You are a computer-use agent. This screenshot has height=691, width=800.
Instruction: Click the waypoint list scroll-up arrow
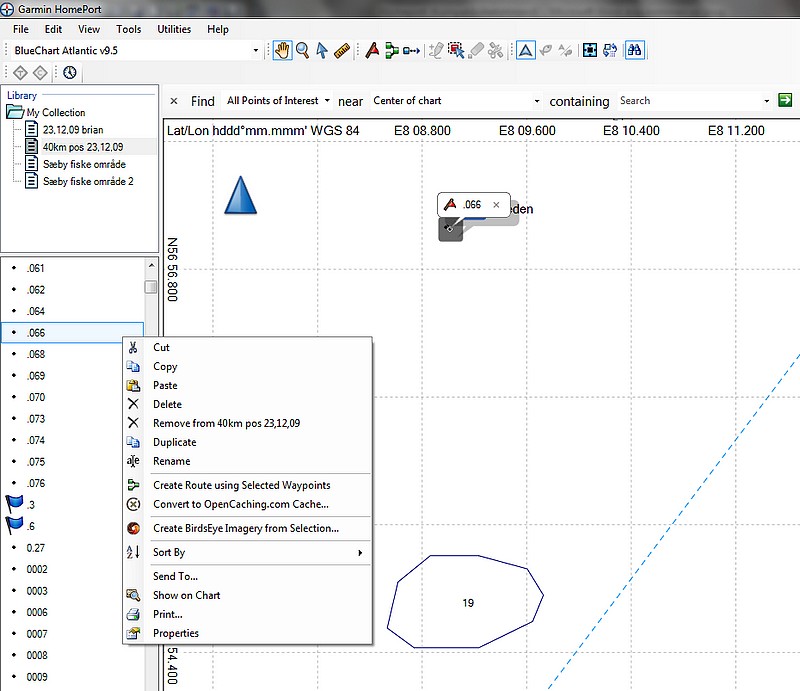(x=151, y=265)
